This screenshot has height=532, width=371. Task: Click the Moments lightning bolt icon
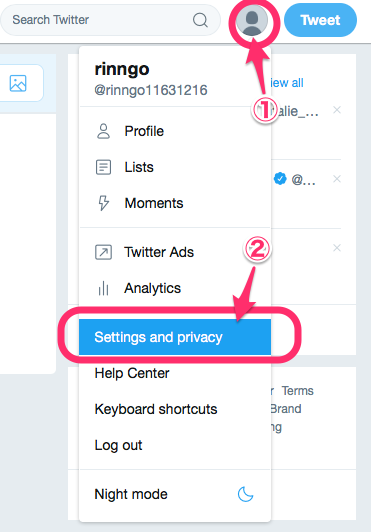coord(104,203)
